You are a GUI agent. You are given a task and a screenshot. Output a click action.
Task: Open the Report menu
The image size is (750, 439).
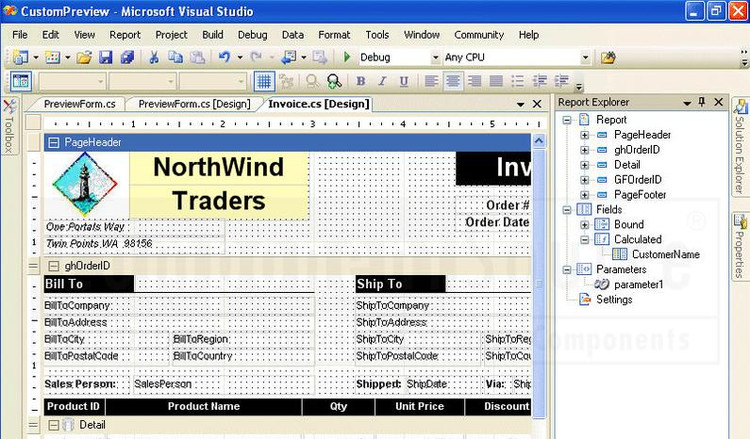(125, 34)
